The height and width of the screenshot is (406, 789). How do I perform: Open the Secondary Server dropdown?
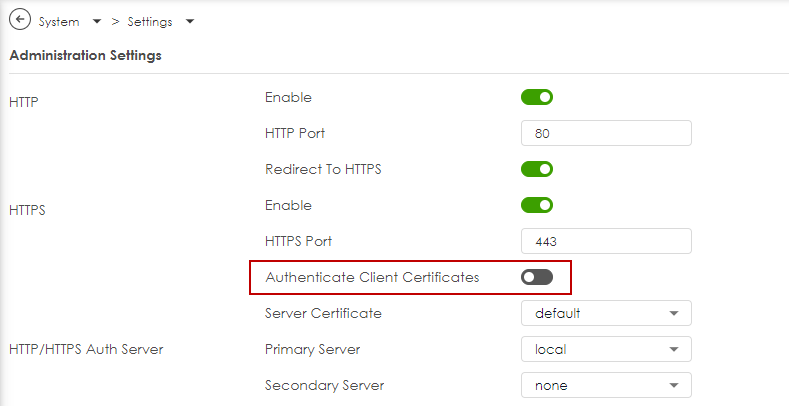point(606,385)
